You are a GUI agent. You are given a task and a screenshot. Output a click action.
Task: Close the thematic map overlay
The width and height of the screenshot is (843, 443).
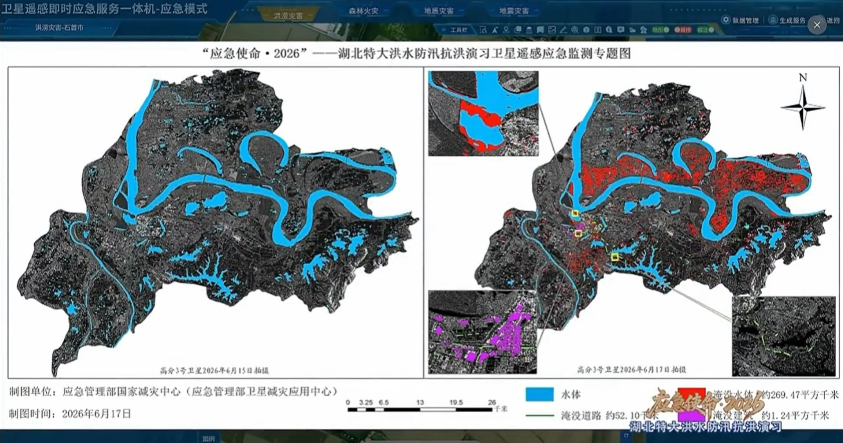817,25
